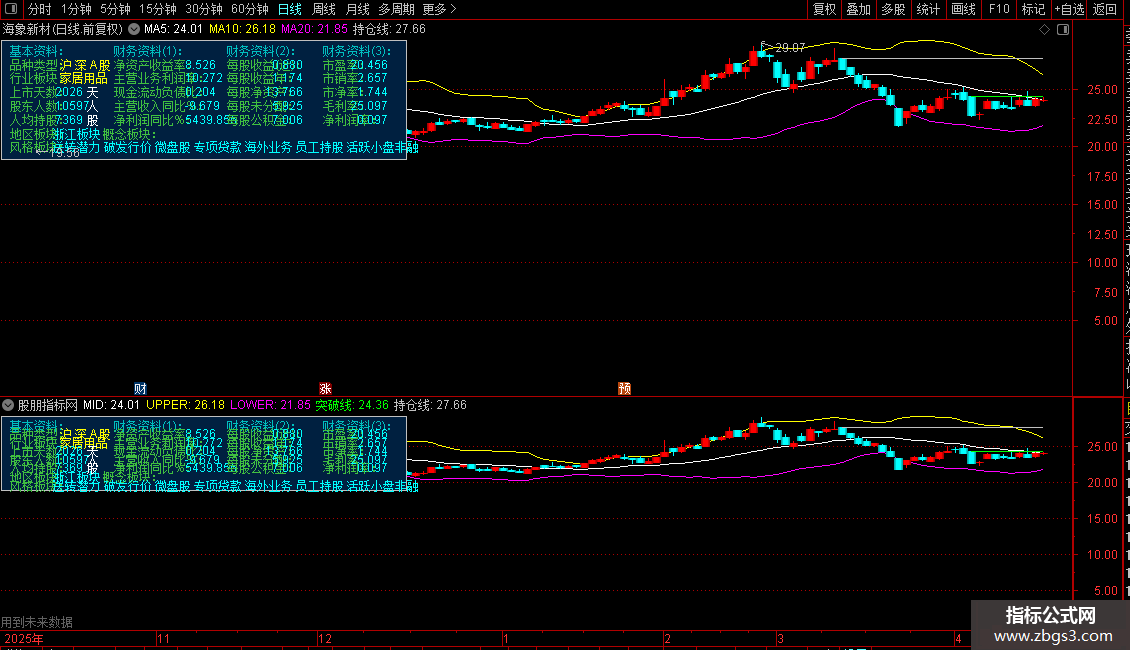
Task: Expand main chart indicator dropdown next to 海象新材
Action: (134, 30)
